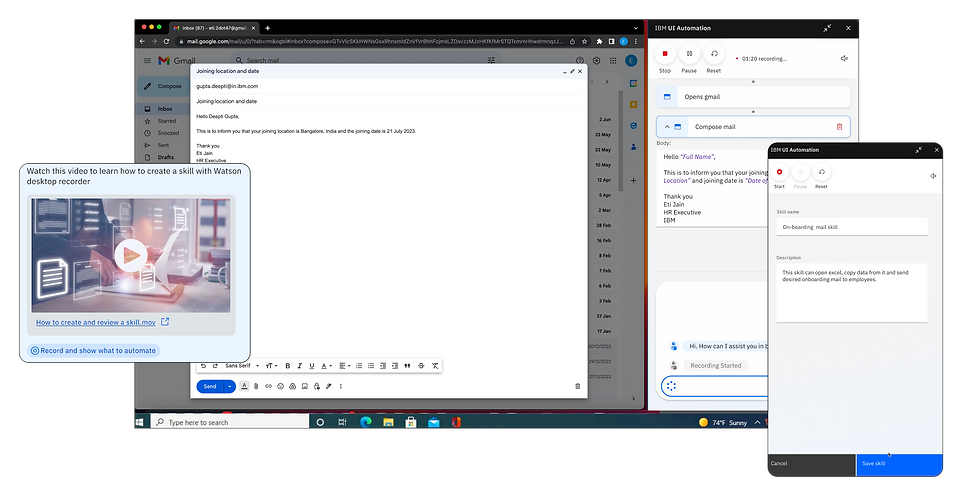Save the skill
980x496 pixels.
[899, 464]
